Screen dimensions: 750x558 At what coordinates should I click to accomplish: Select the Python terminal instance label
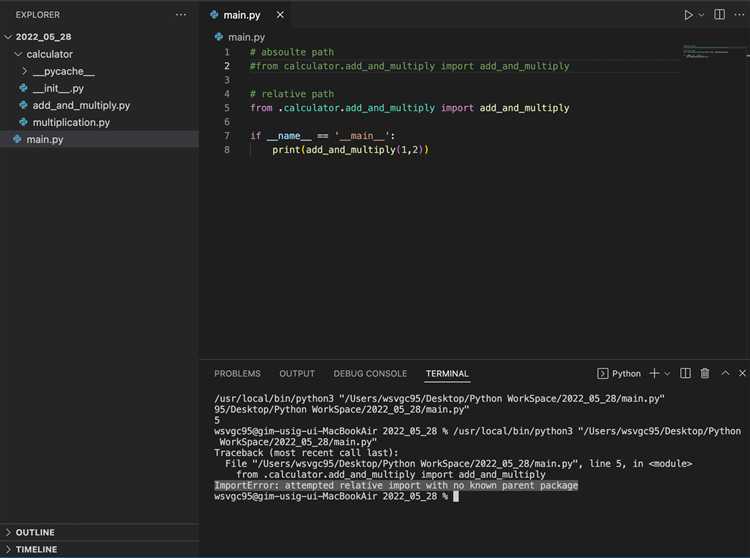point(619,373)
